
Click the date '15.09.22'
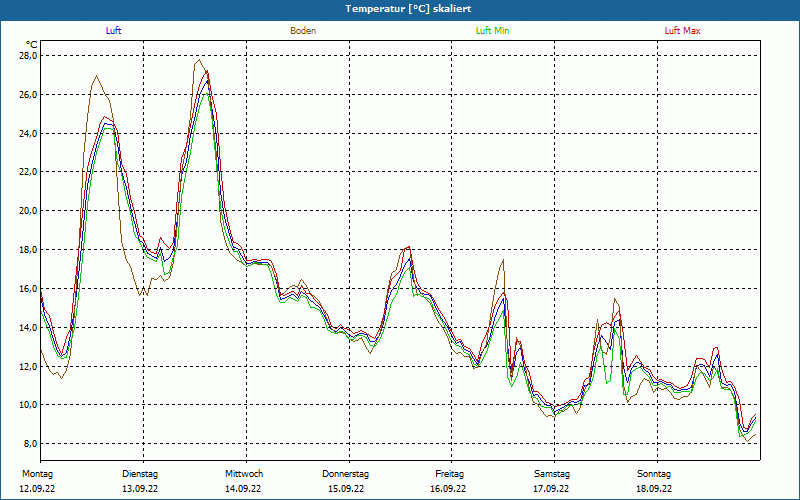click(346, 489)
